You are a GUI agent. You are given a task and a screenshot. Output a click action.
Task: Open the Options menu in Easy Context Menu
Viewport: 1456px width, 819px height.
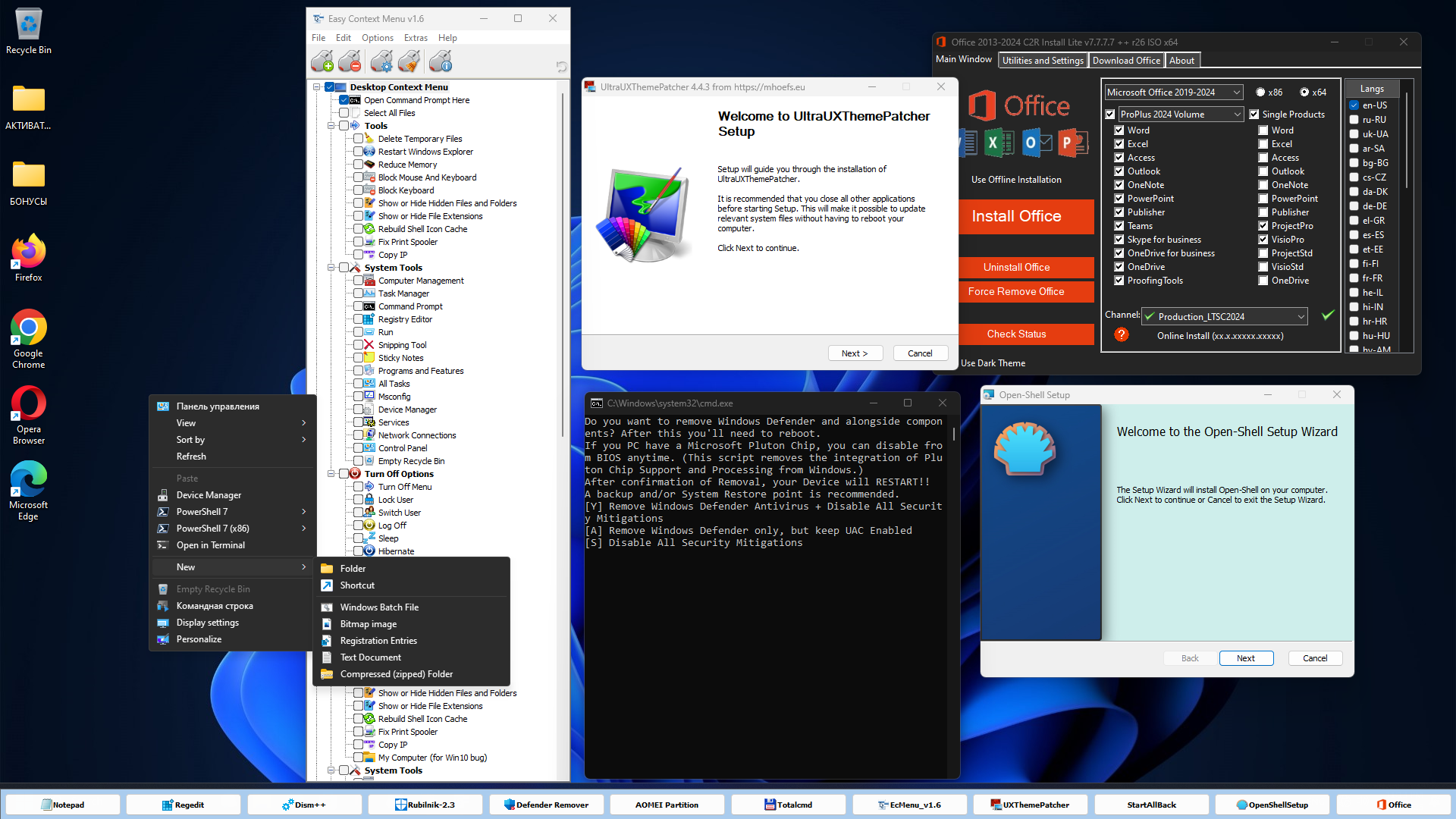[x=377, y=38]
